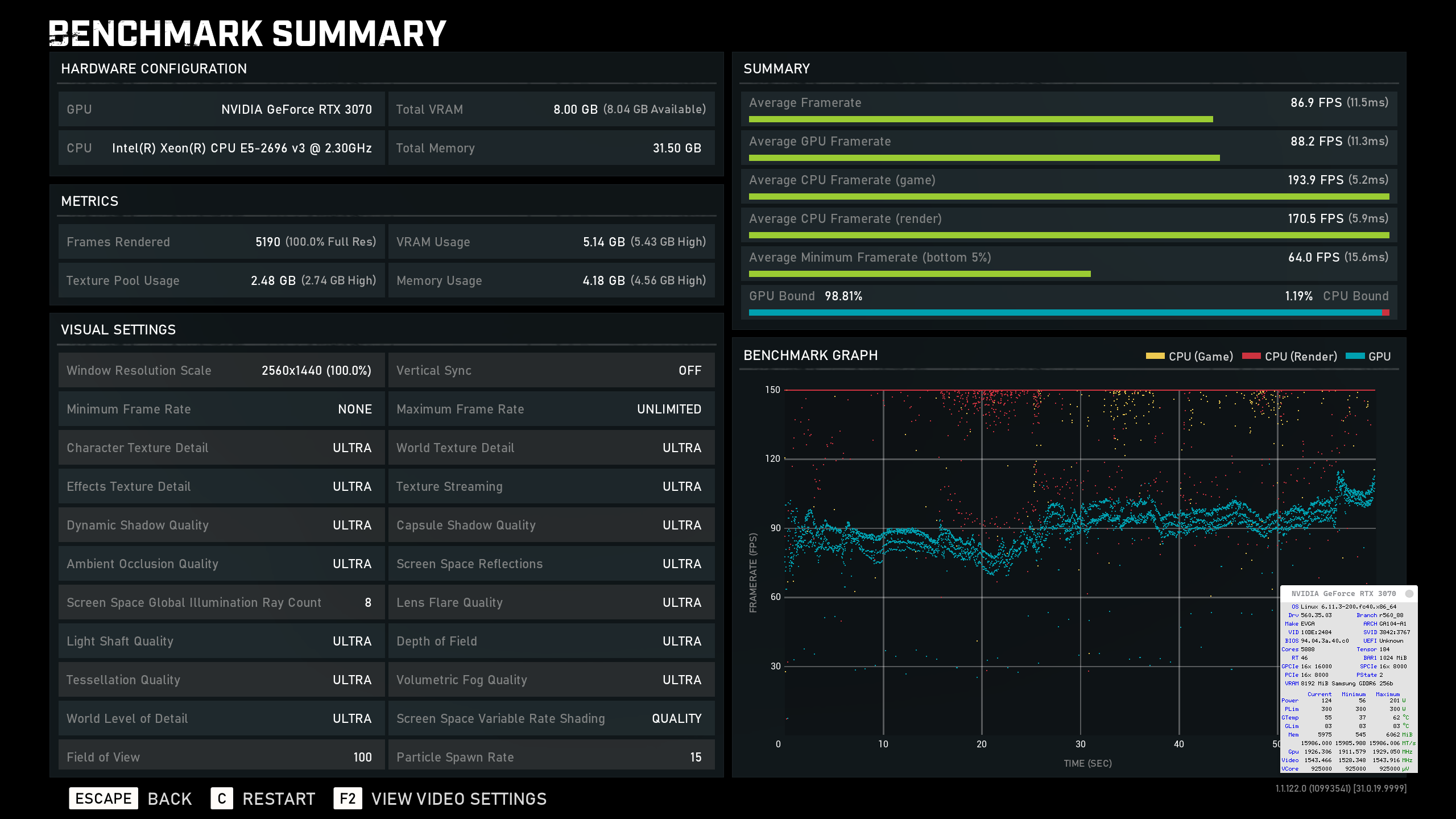Click the Total Memory '31.50 GB' value

tap(677, 148)
